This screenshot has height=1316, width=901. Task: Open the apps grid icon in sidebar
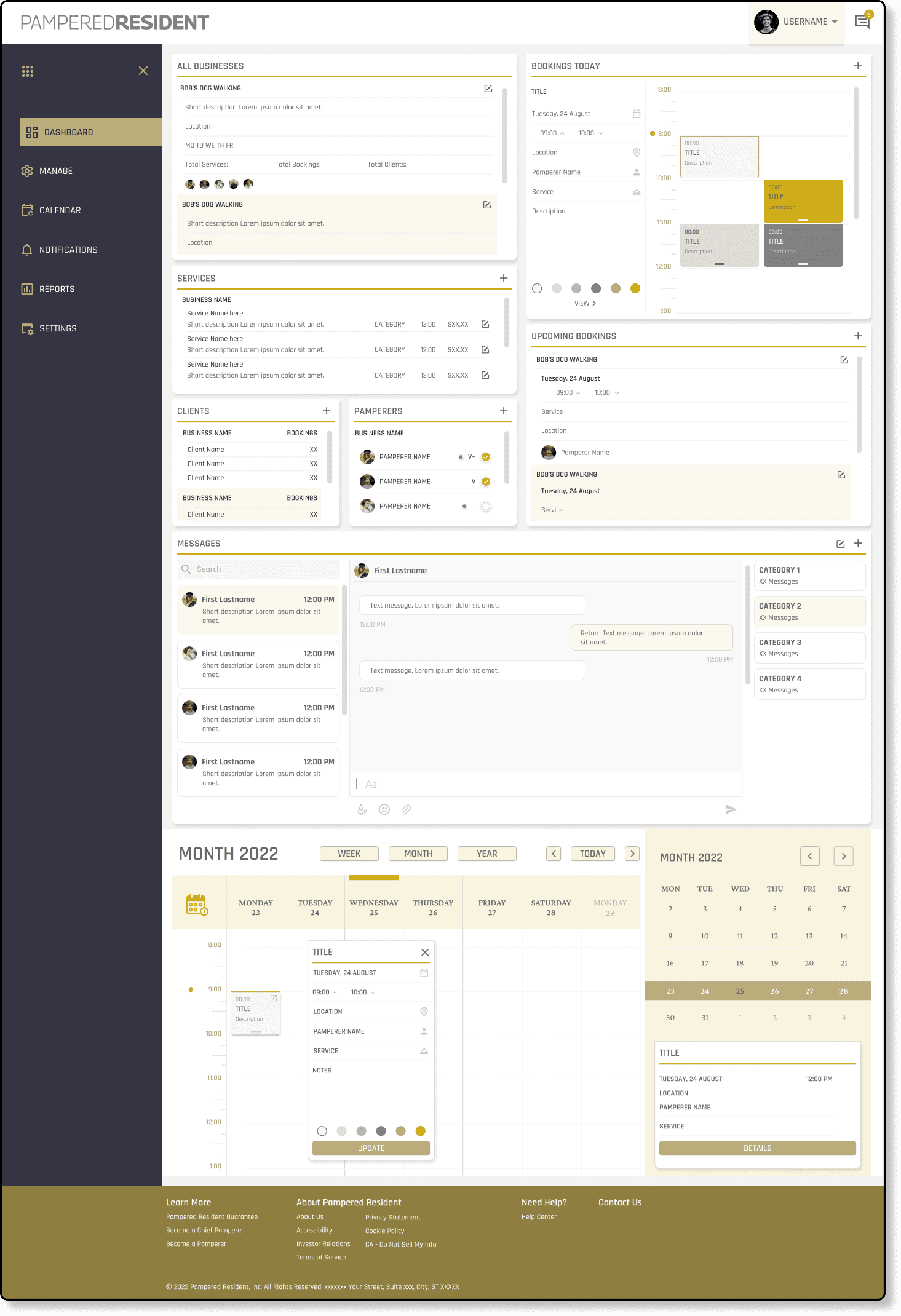point(28,71)
